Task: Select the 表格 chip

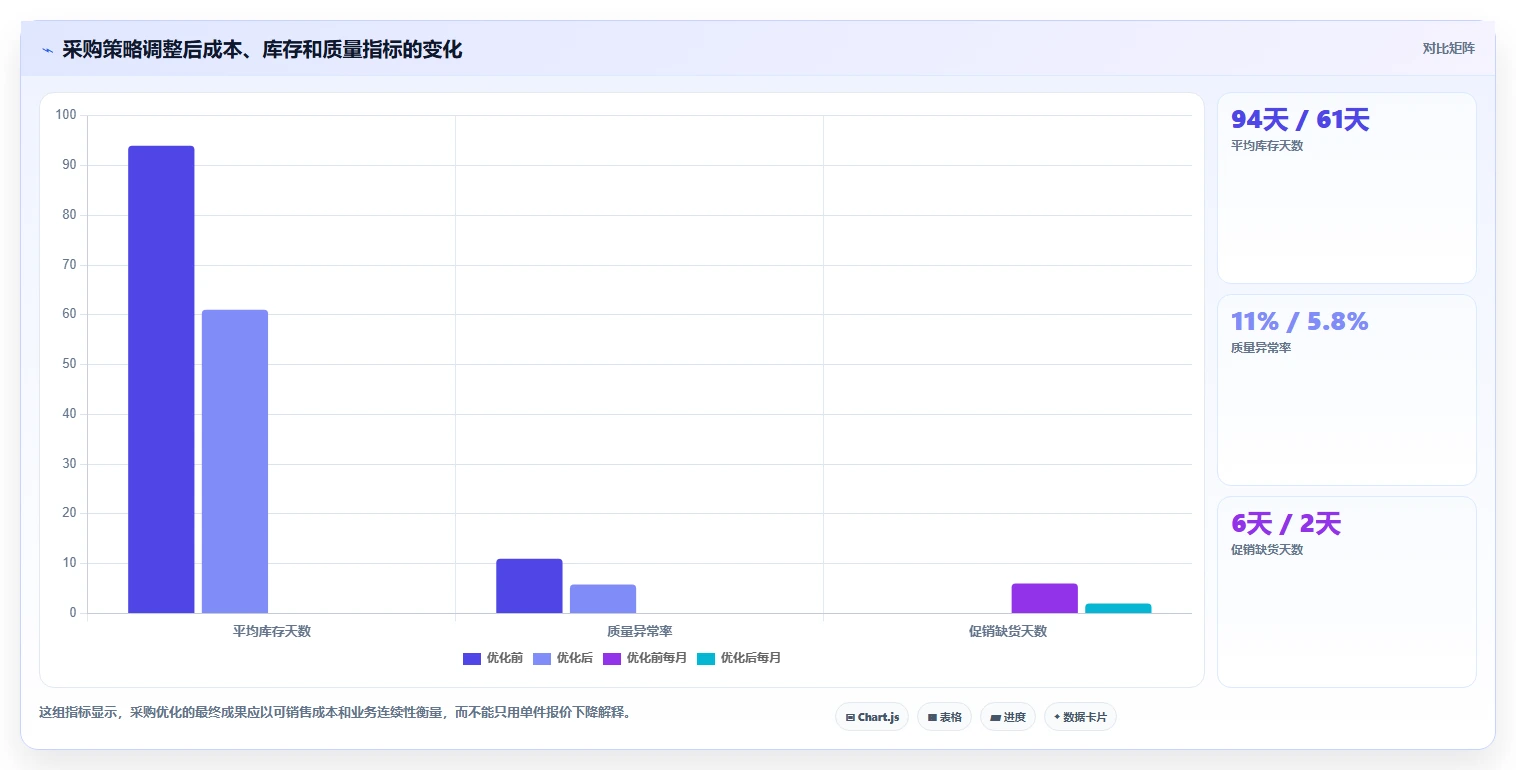Action: point(944,717)
